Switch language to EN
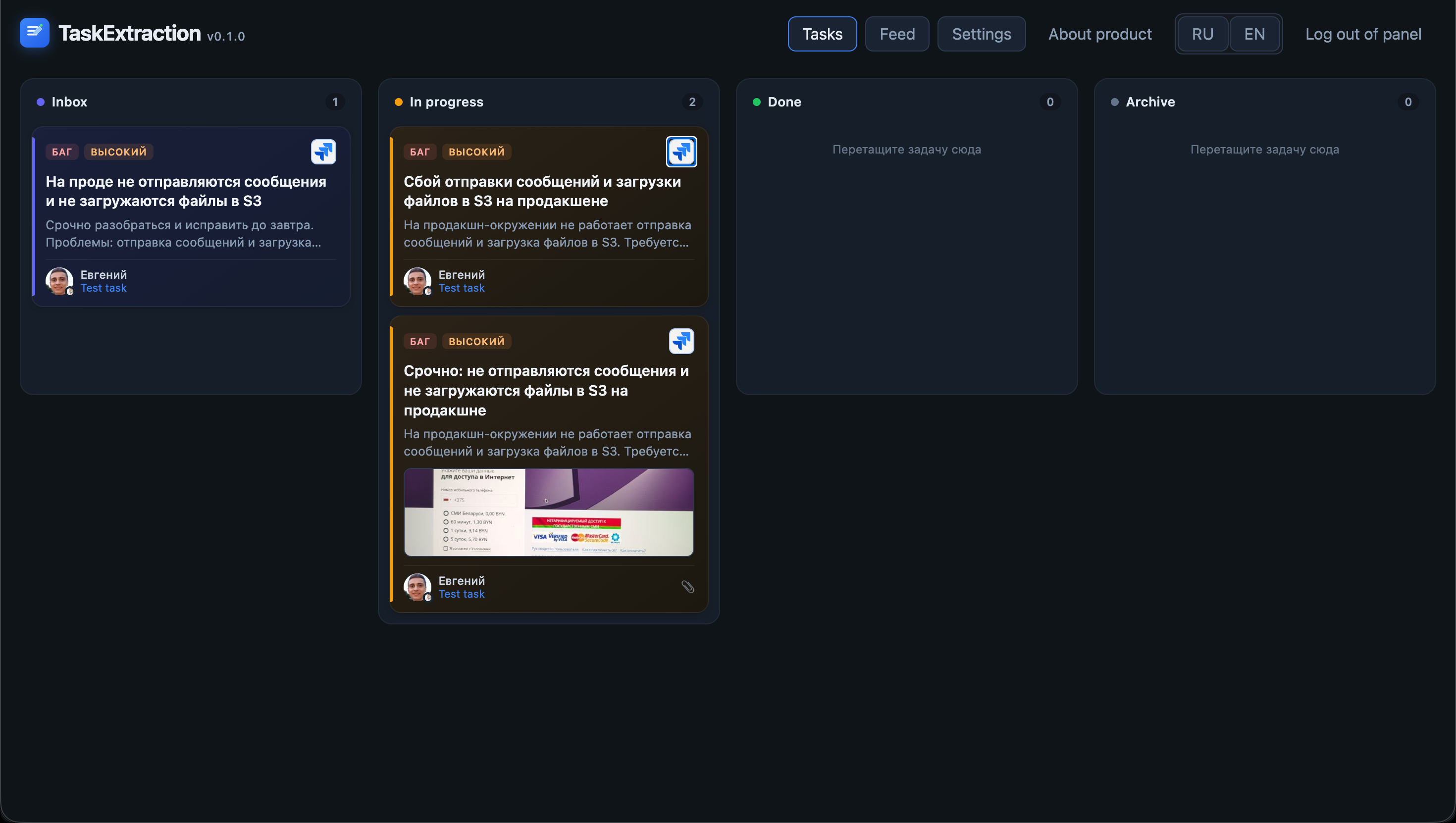 point(1254,34)
